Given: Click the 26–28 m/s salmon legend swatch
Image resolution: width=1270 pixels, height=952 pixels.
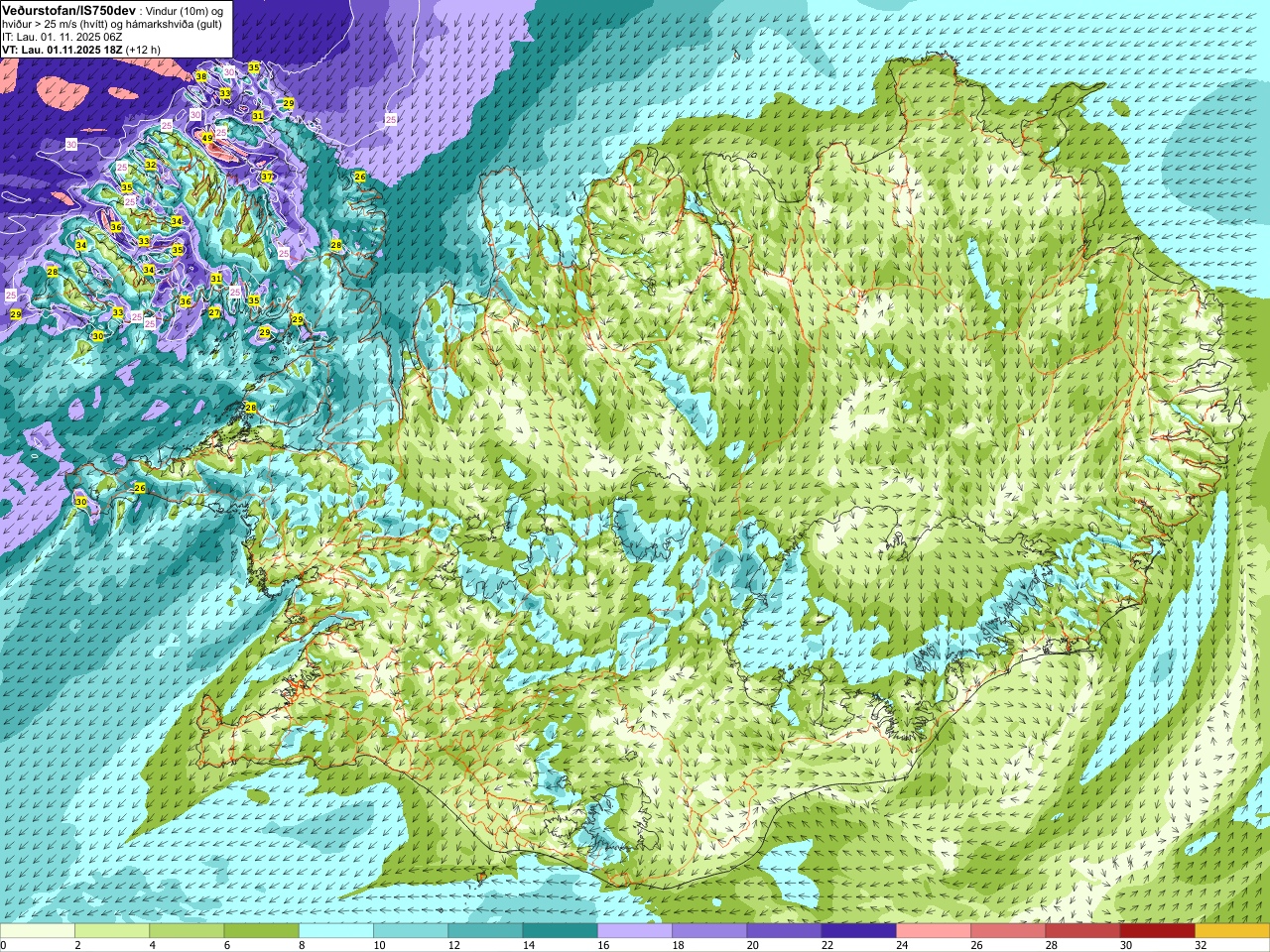Looking at the screenshot, I should click(x=1008, y=931).
